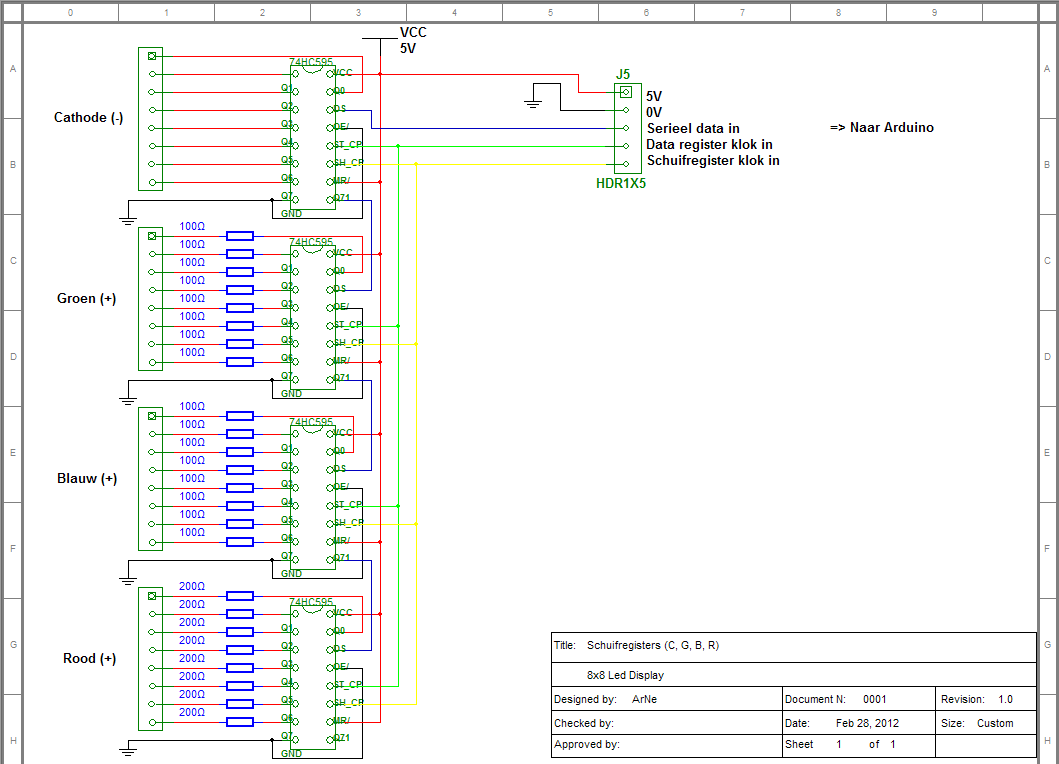
Task: Select the J5 component reference label
Action: click(623, 74)
